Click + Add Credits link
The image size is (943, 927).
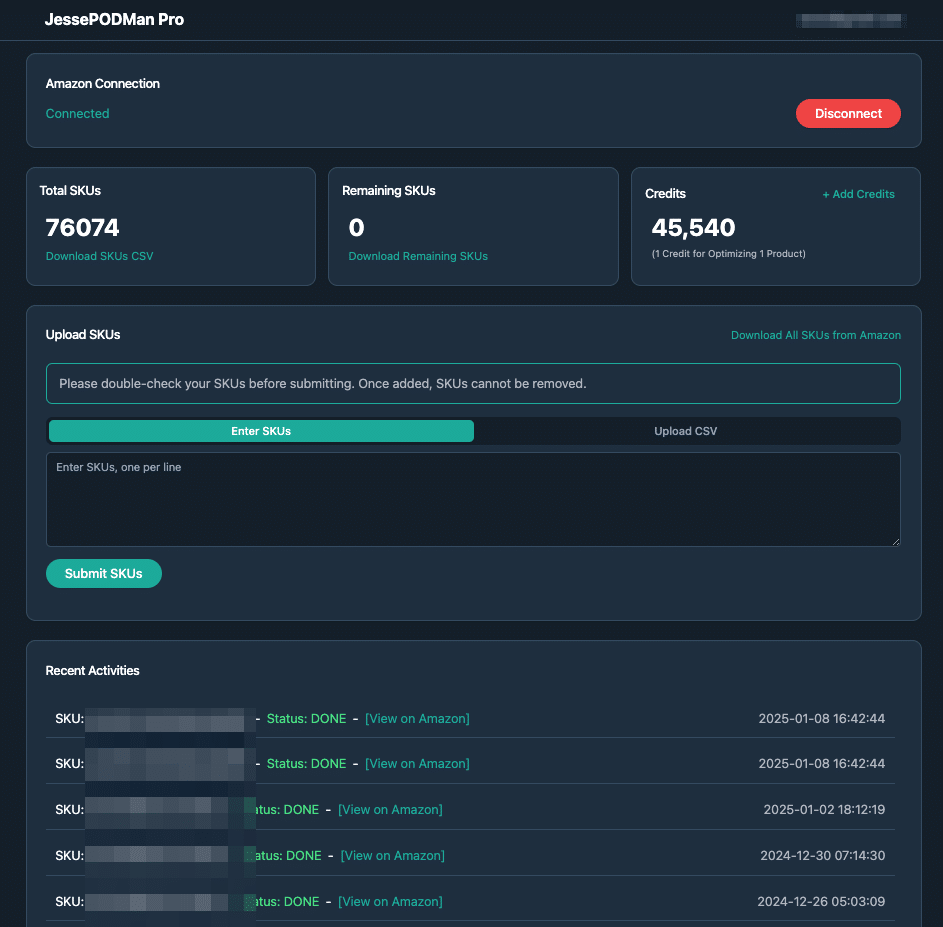pyautogui.click(x=858, y=194)
